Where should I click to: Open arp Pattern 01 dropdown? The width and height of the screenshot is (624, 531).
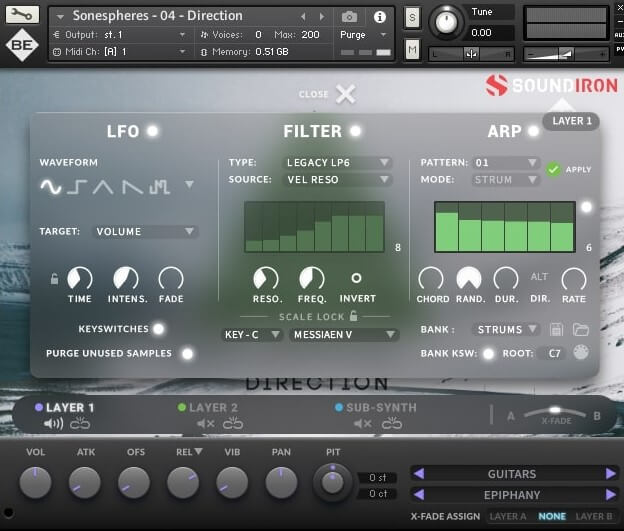(505, 162)
